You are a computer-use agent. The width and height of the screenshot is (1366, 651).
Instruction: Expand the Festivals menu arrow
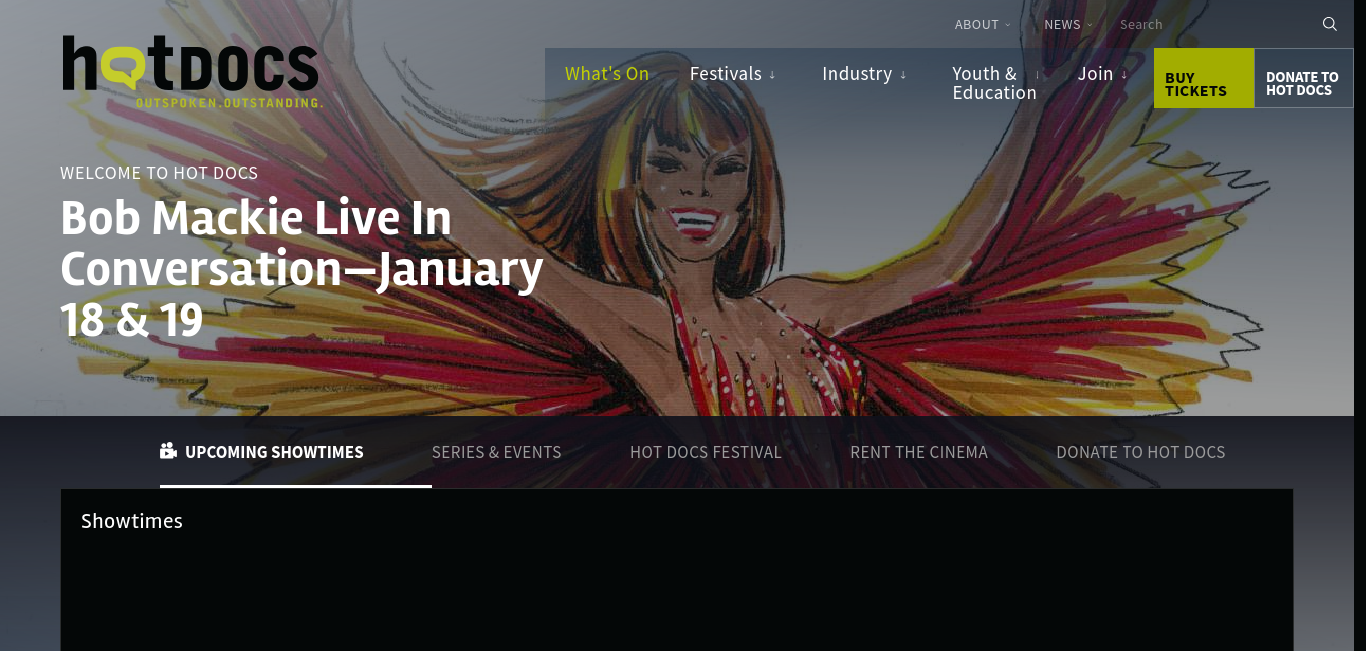pyautogui.click(x=772, y=75)
